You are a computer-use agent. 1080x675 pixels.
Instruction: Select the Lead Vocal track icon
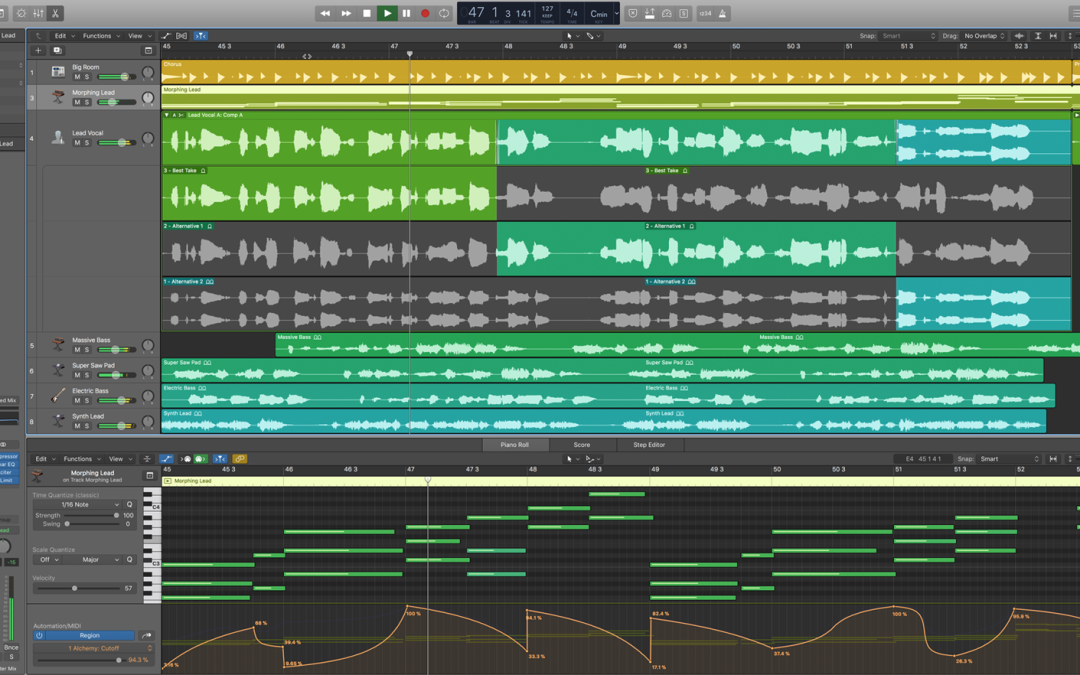coord(58,138)
